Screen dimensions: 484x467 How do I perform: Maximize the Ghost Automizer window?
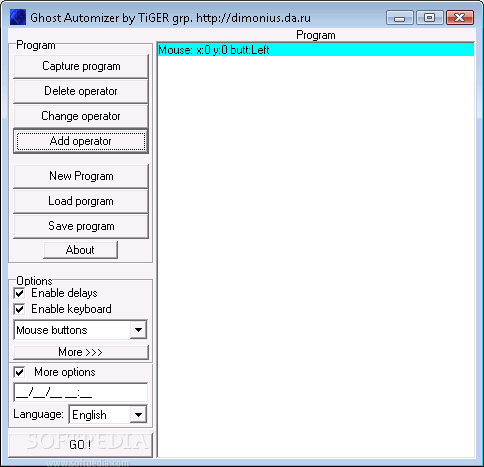click(430, 18)
